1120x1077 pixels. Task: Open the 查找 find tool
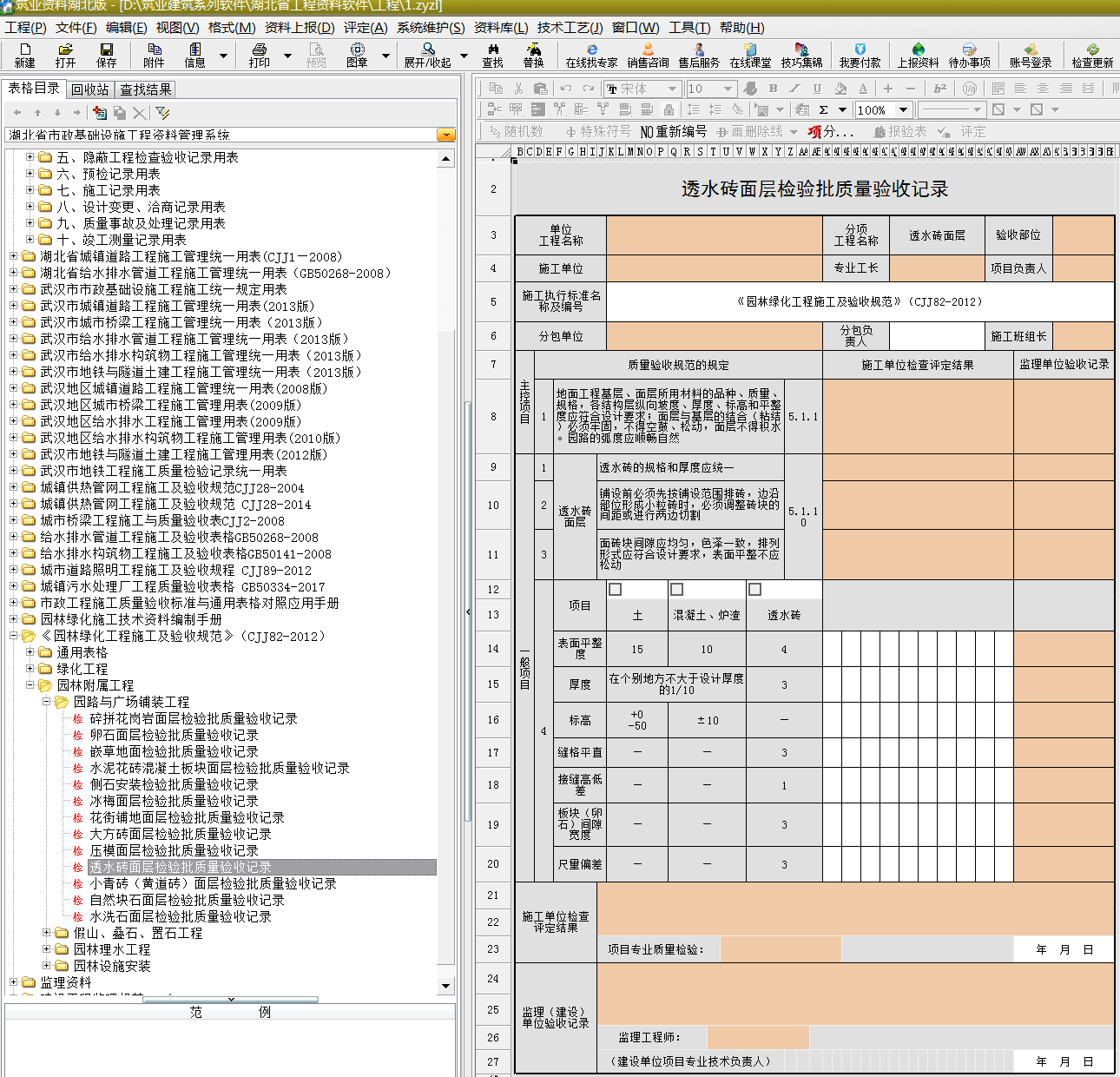pos(492,55)
